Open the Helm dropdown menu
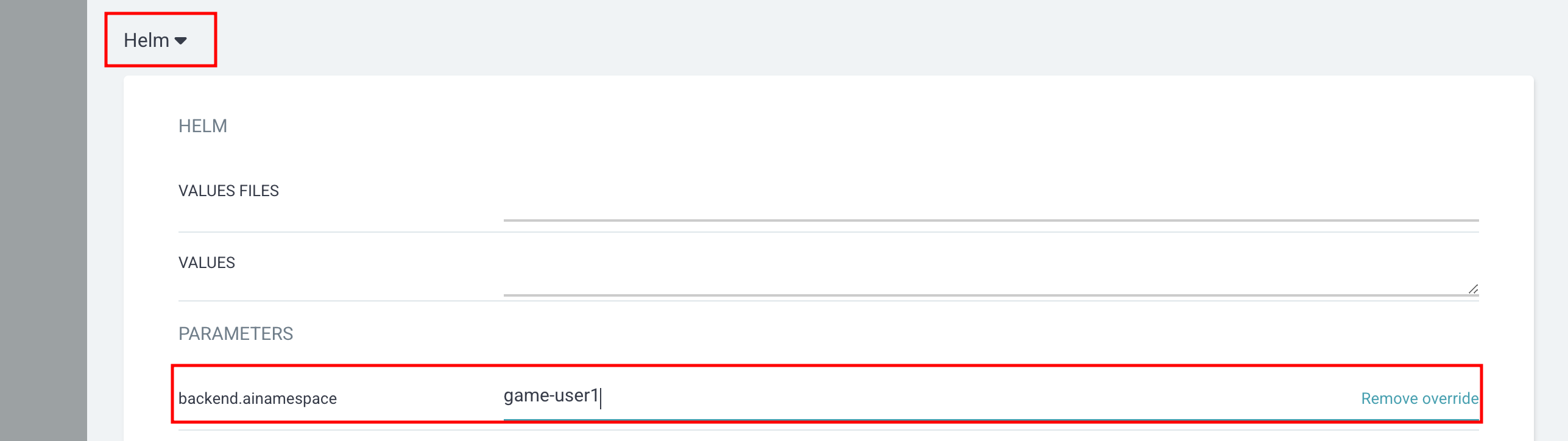The height and width of the screenshot is (441, 1568). click(x=155, y=40)
